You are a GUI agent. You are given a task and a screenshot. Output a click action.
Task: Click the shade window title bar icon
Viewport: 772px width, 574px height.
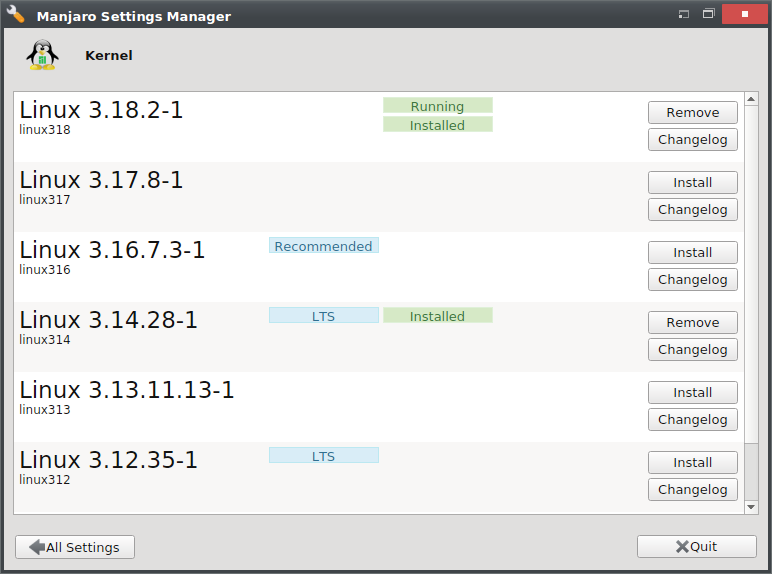(x=684, y=15)
